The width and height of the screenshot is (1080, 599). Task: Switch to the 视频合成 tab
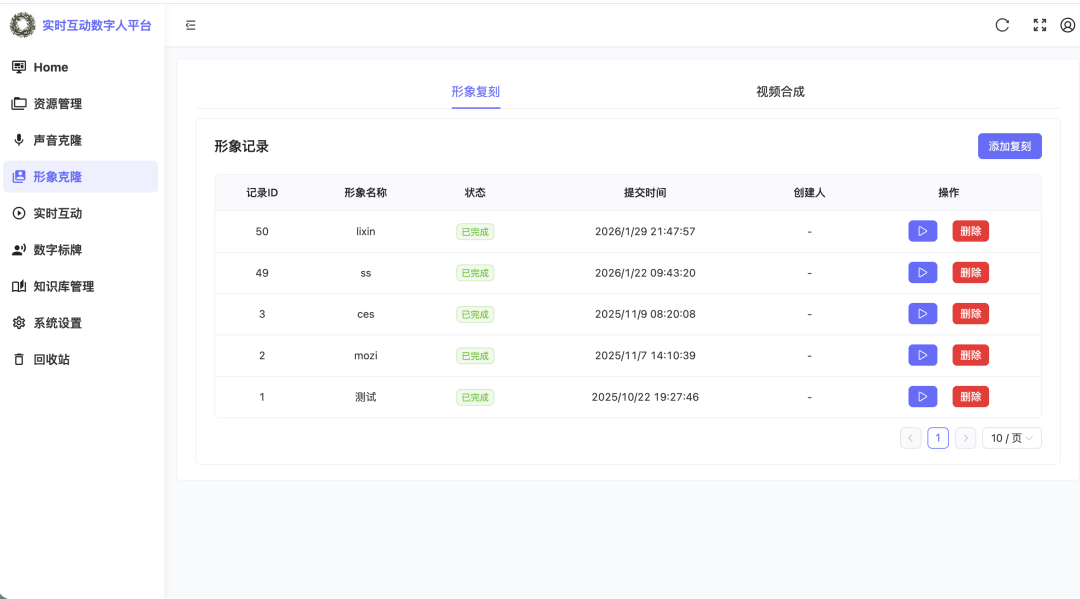pyautogui.click(x=780, y=91)
